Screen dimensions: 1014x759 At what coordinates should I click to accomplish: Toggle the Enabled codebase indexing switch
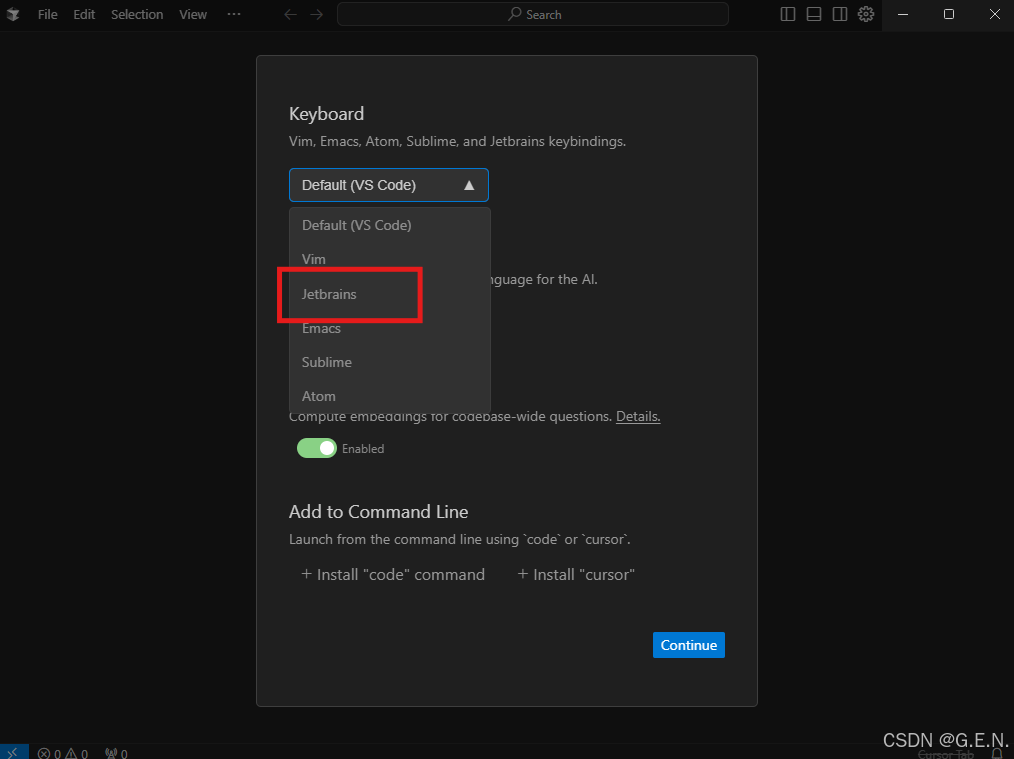[x=316, y=448]
